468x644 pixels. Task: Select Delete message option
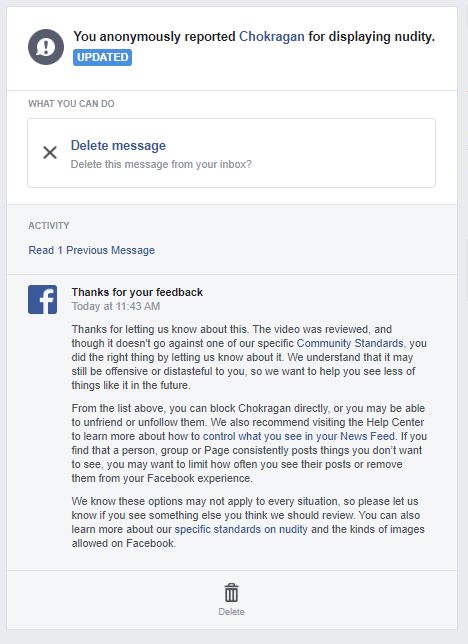tap(118, 145)
